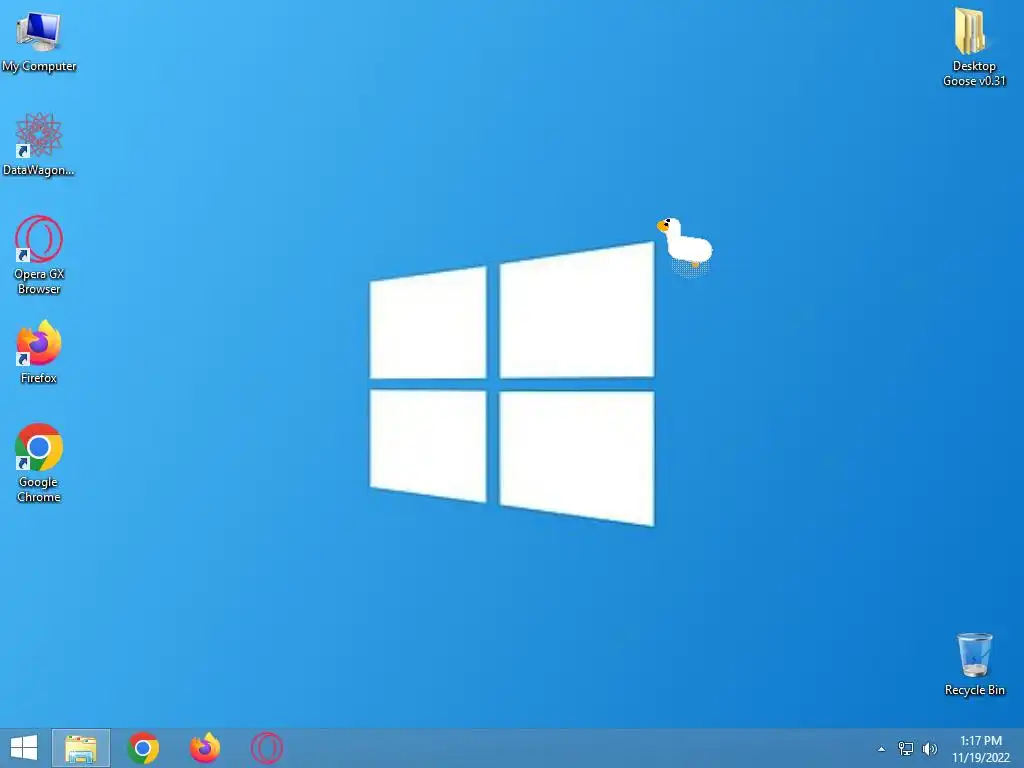
Task: Click the "Recycle Bin" label text
Action: [974, 690]
